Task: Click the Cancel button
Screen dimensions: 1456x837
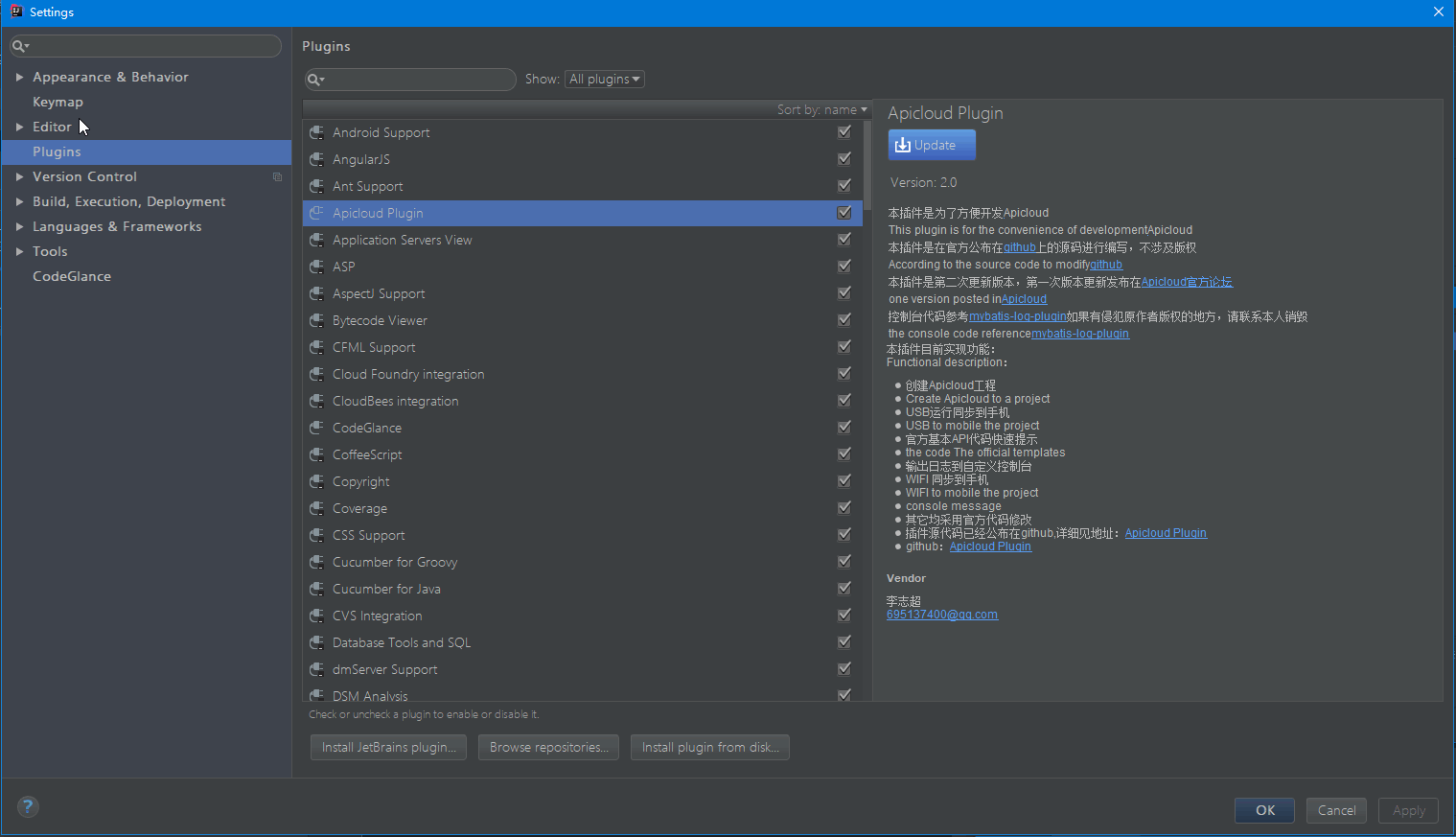Action: (1336, 810)
